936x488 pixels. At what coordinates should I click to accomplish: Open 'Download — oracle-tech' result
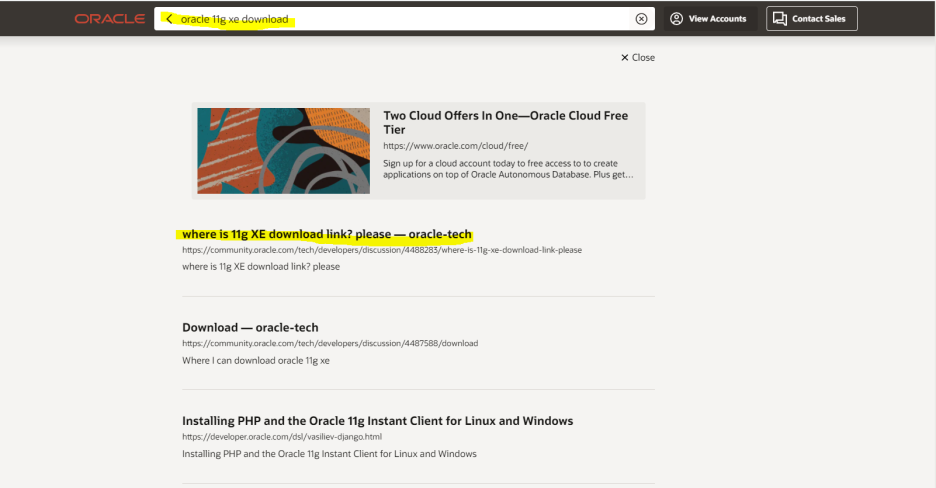[x=250, y=328]
